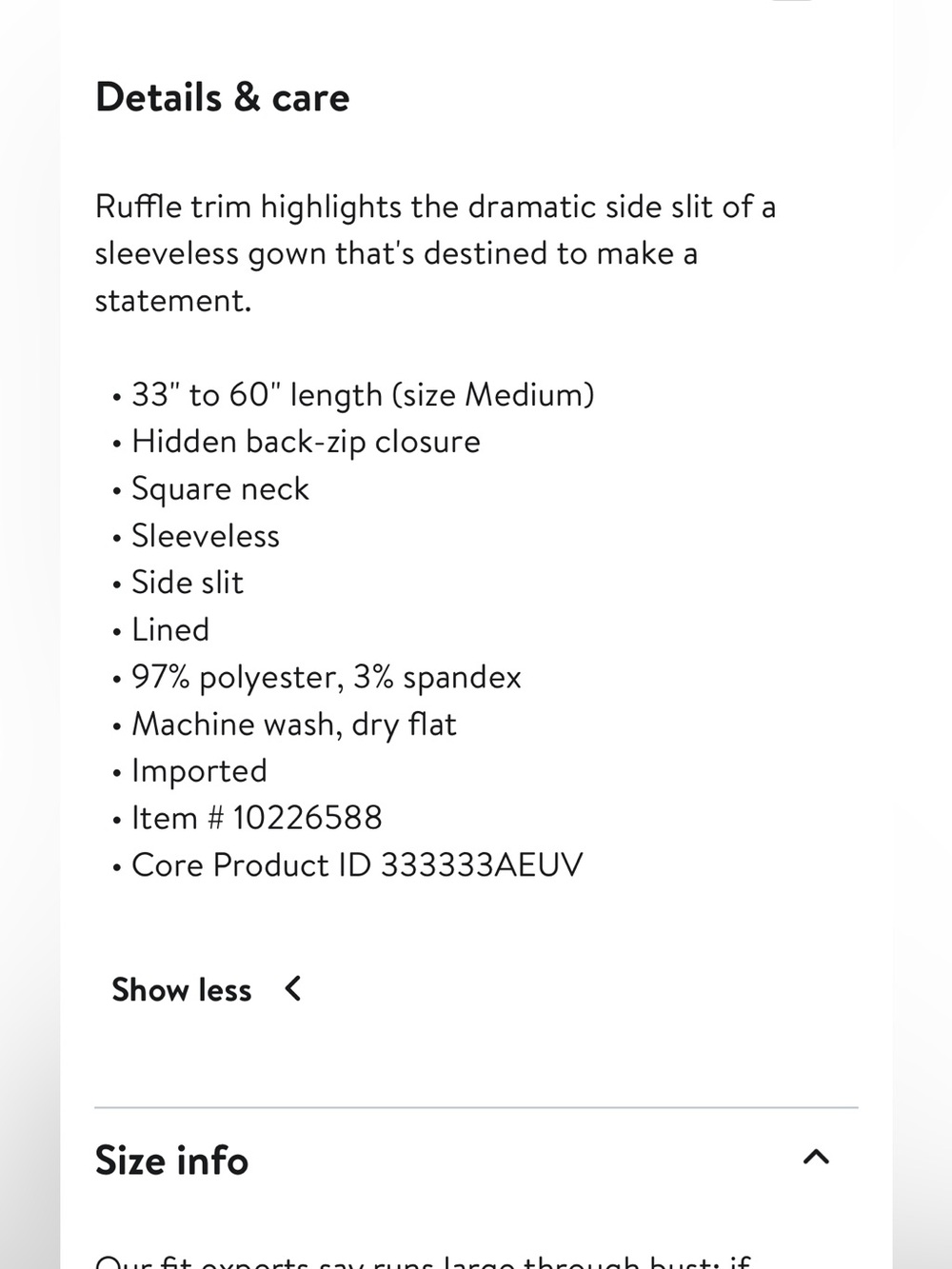Click the divider line above Size info
Viewport: 952px width, 1269px height.
(x=476, y=1107)
